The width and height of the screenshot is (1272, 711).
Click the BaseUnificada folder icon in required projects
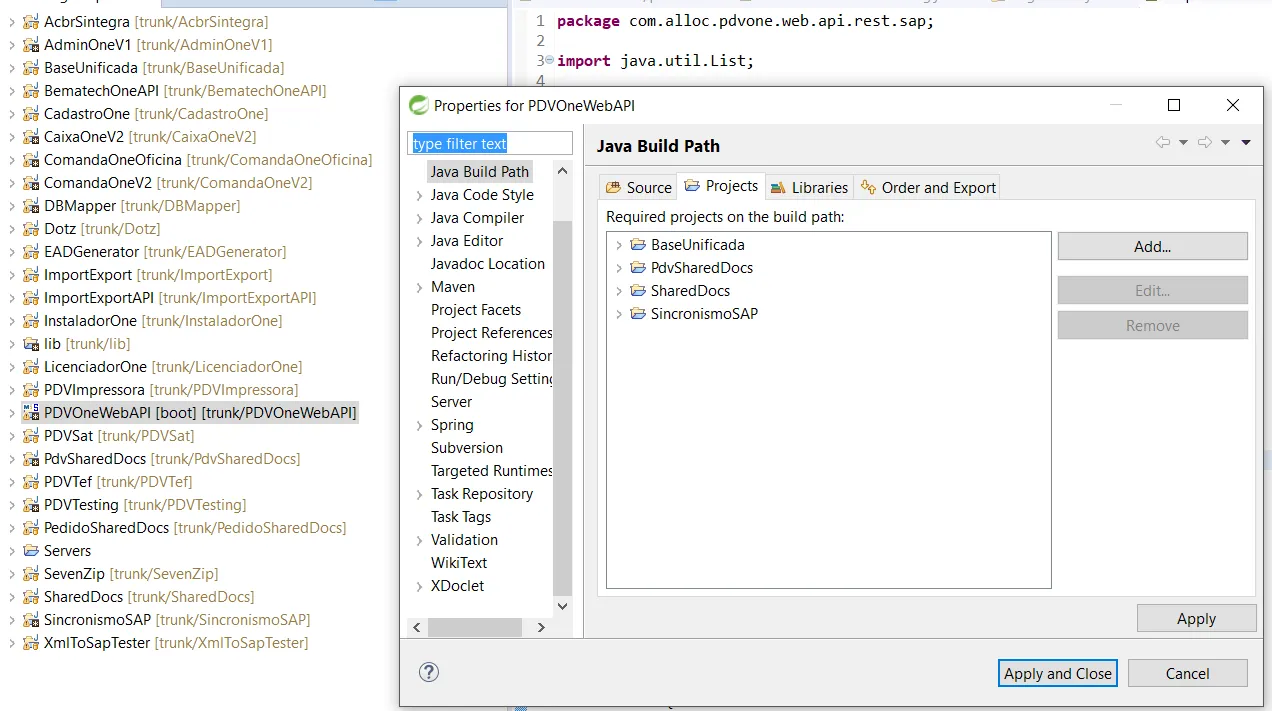[638, 245]
